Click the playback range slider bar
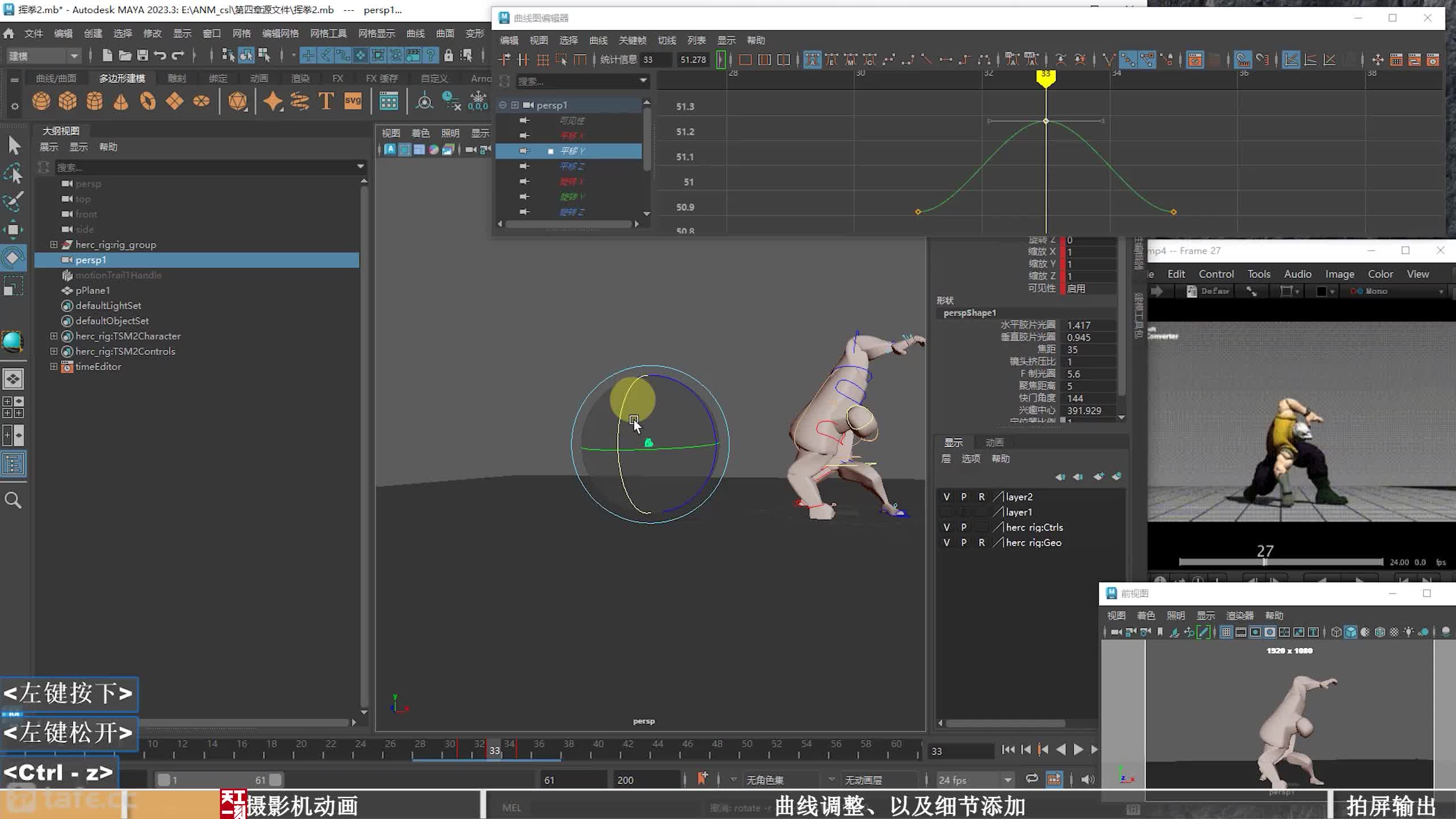Screen dimensions: 1456x819 (220, 780)
